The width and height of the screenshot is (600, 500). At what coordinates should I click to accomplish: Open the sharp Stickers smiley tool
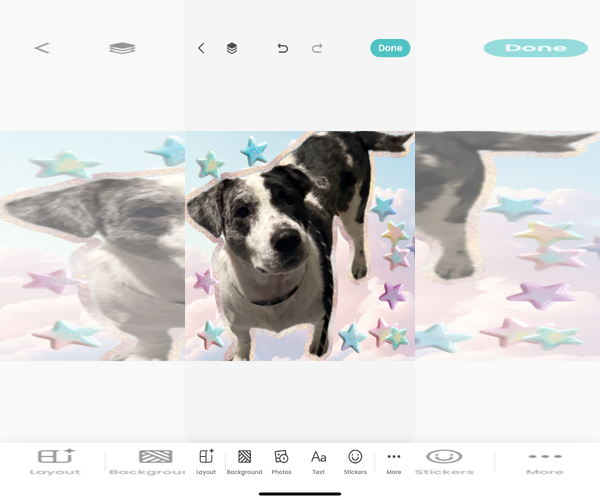pyautogui.click(x=355, y=461)
